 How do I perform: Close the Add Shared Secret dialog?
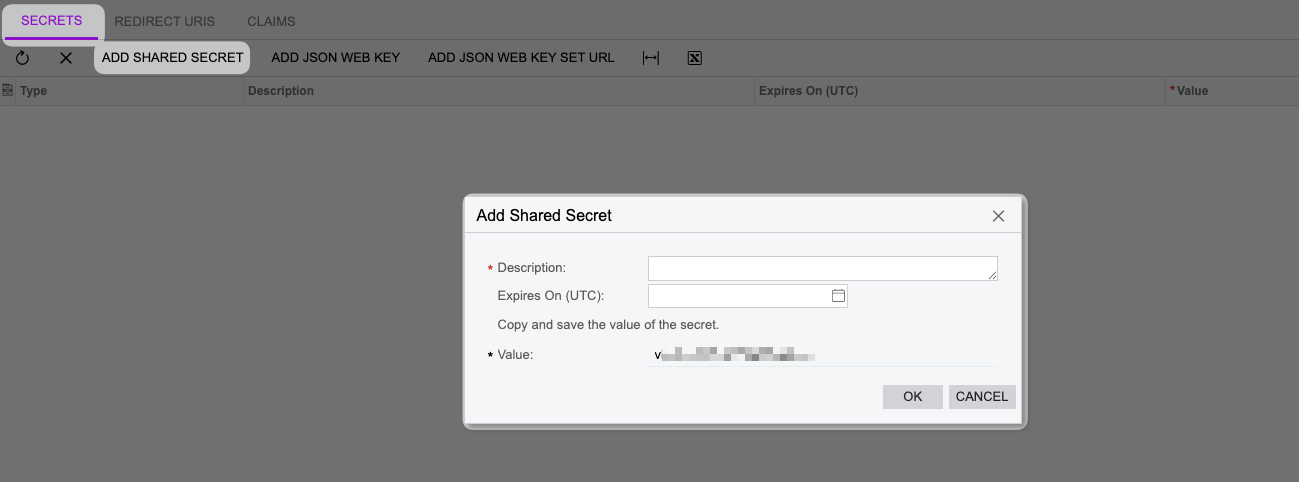998,216
